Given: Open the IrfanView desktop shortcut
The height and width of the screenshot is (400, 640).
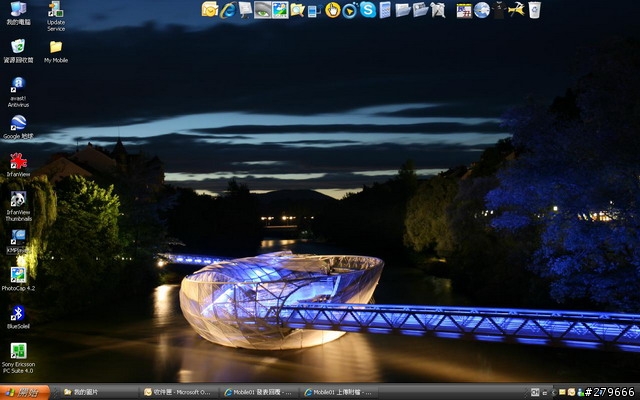Looking at the screenshot, I should (18, 165).
